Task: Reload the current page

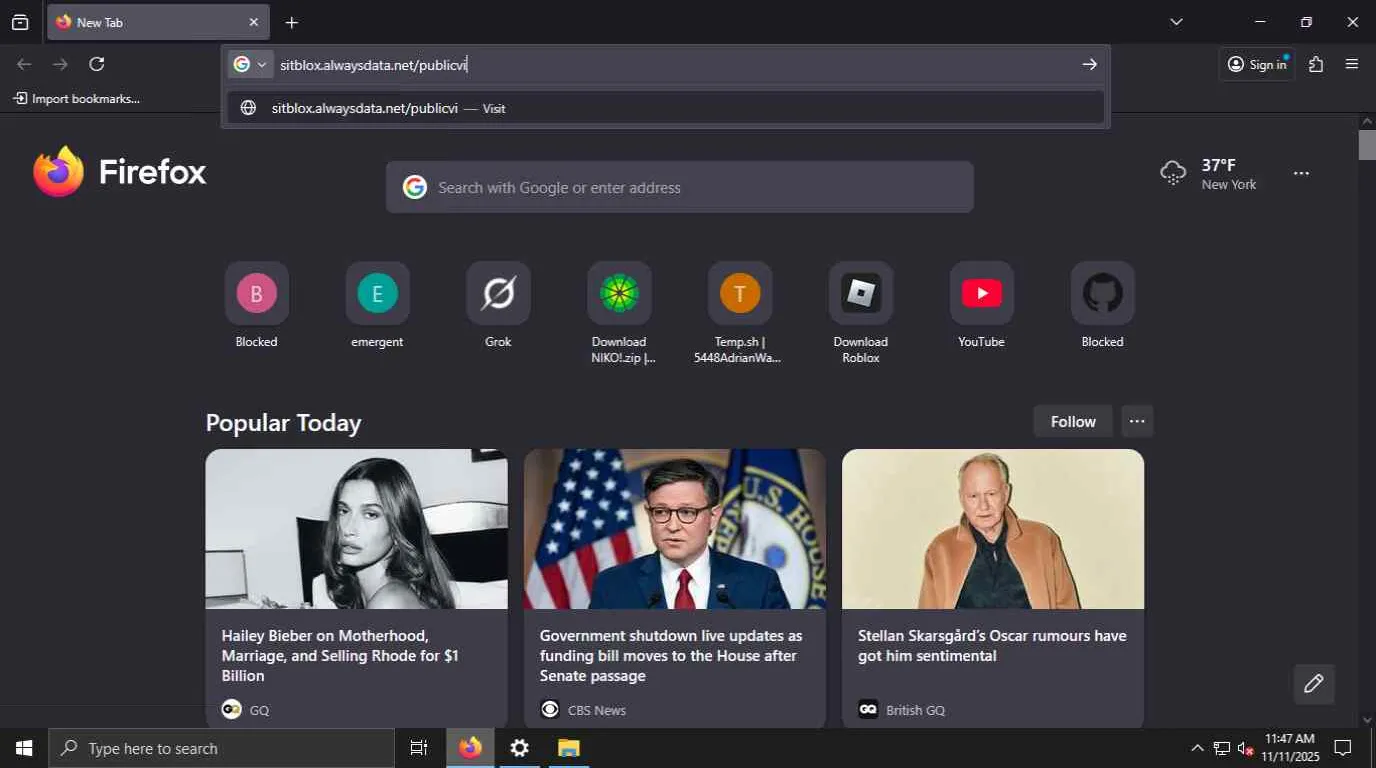Action: (x=97, y=64)
